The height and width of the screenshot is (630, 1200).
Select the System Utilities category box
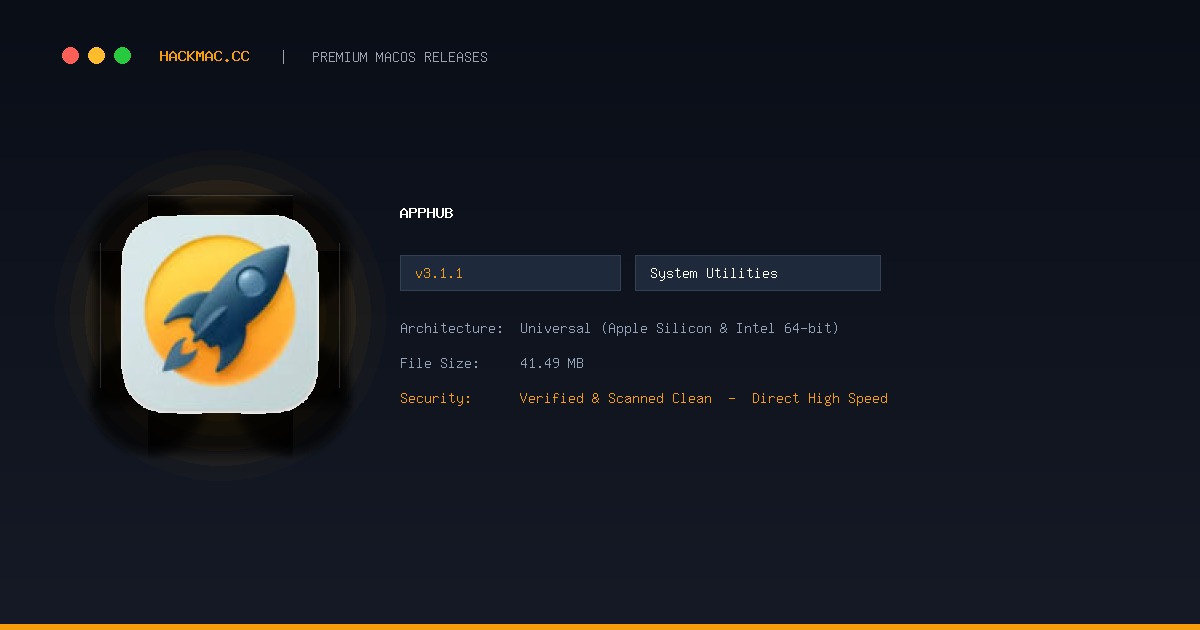click(758, 273)
